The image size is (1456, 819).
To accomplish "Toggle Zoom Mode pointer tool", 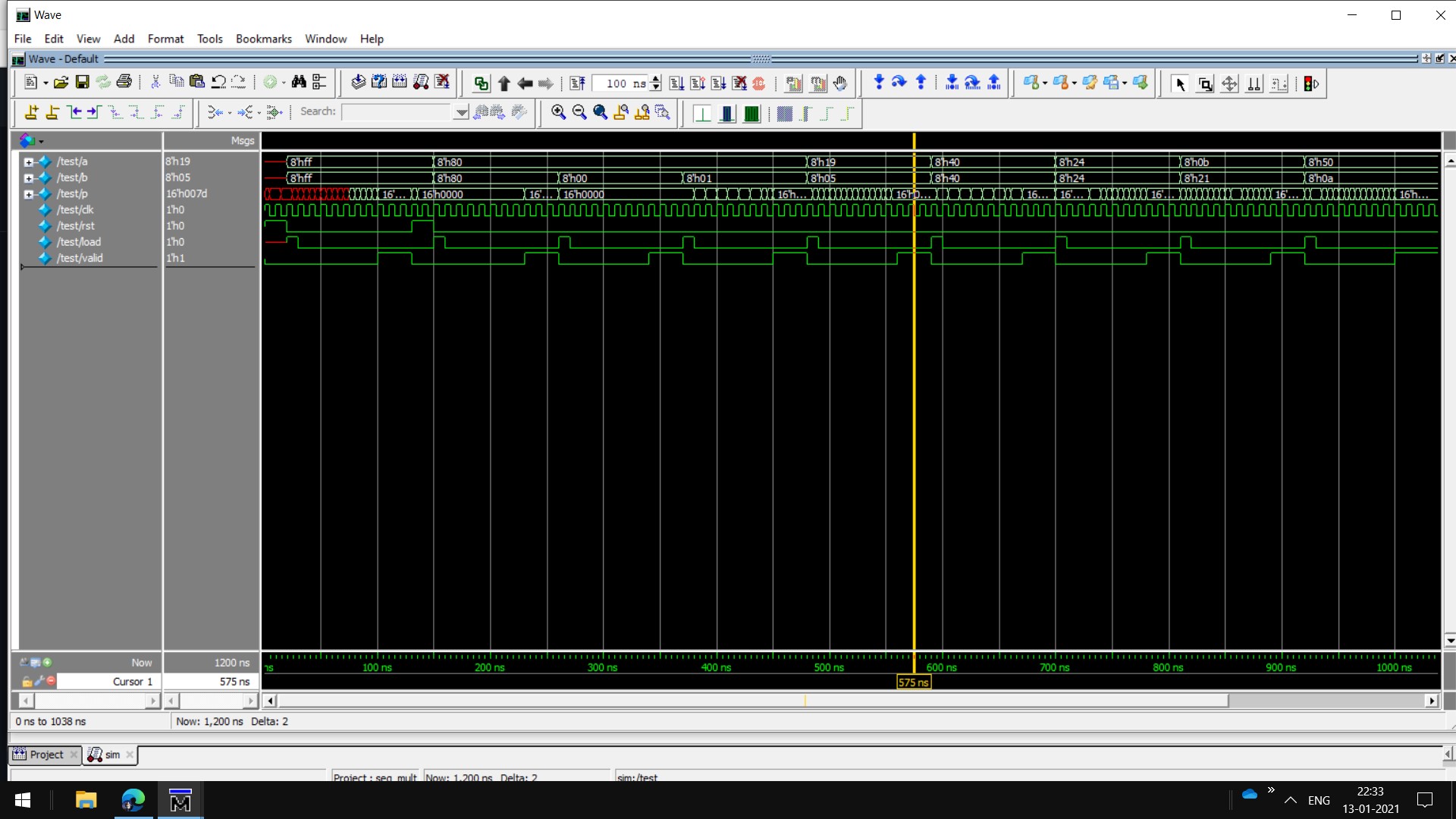I will point(1205,84).
